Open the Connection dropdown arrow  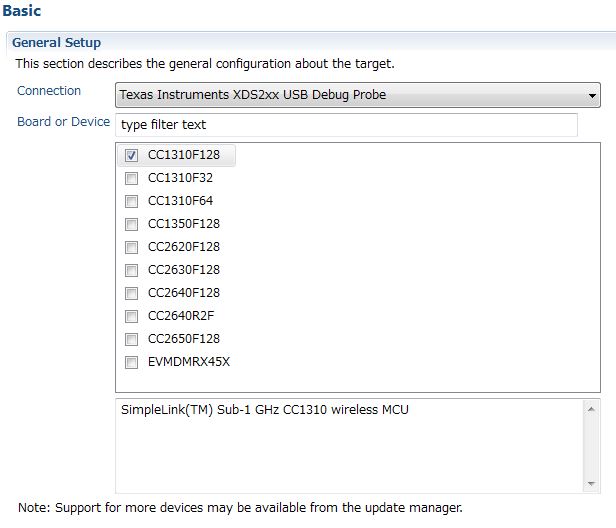pyautogui.click(x=592, y=96)
